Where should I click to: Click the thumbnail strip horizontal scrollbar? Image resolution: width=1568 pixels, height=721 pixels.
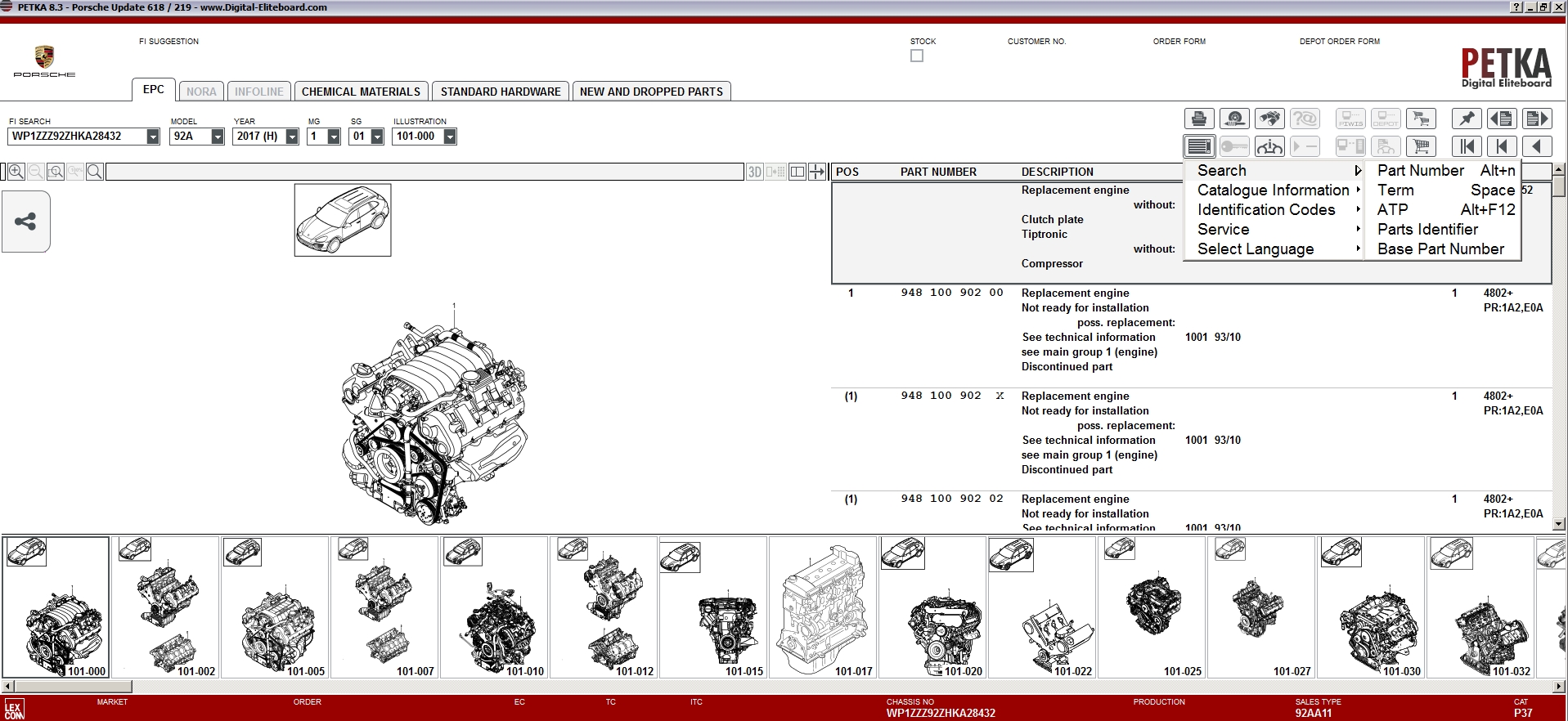point(784,686)
